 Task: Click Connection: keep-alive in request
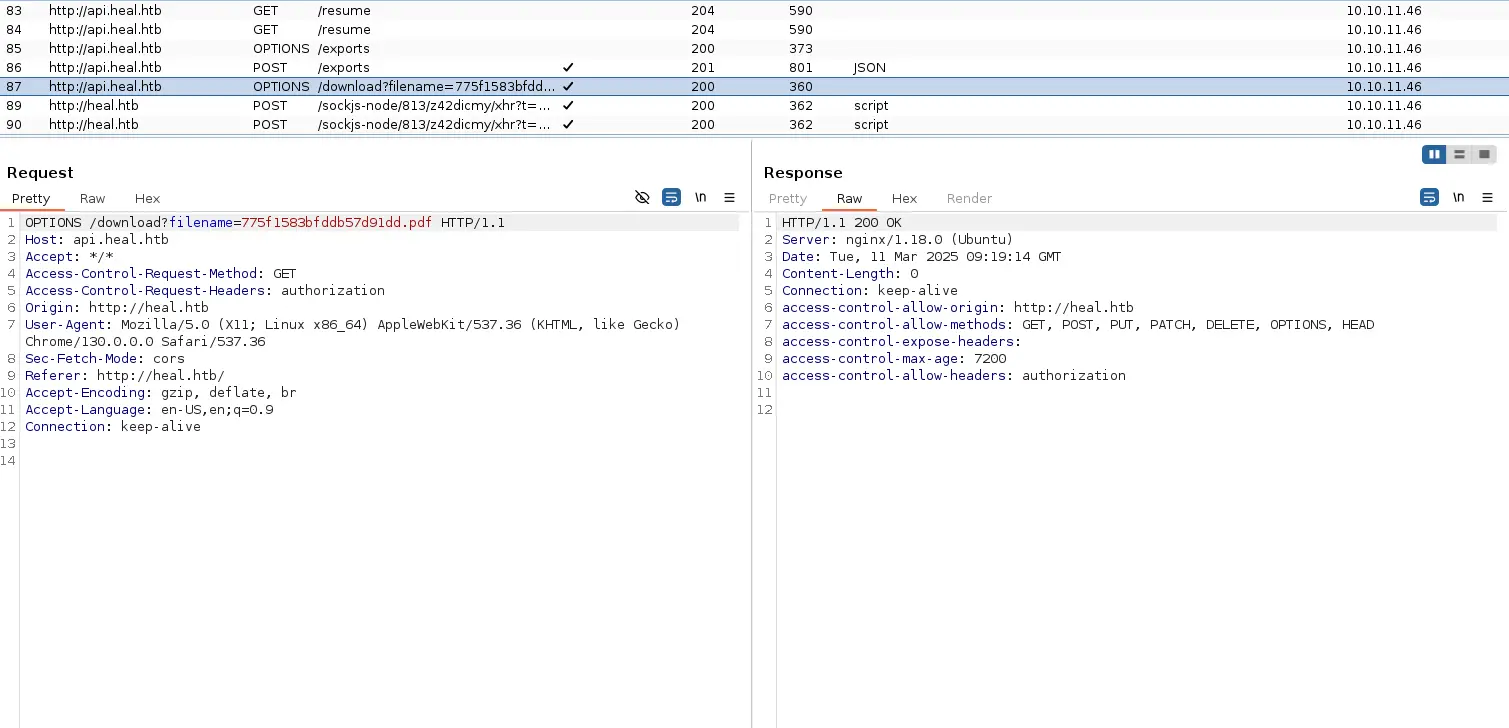[x=113, y=427]
